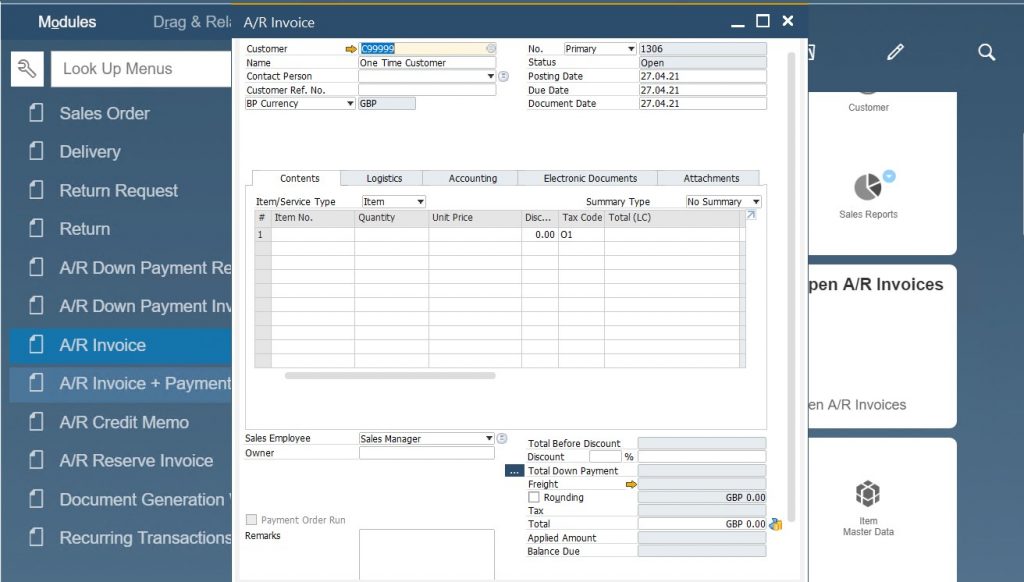Screen dimensions: 1024x582
Task: Click the wrench icon next to Look Up Menus
Action: (x=27, y=69)
